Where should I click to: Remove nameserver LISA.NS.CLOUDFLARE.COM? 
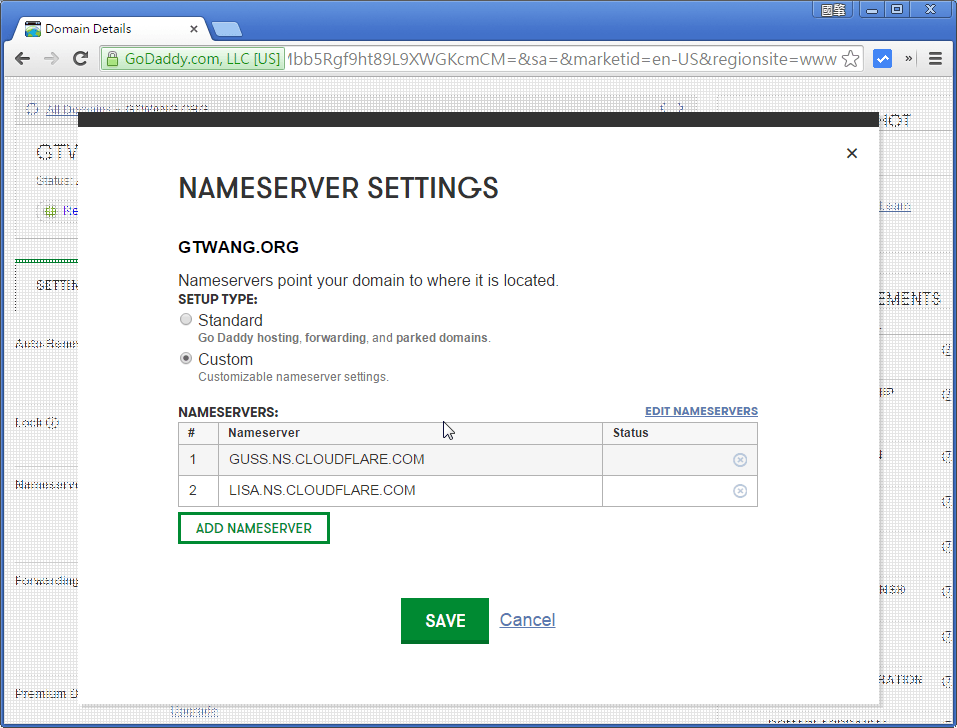click(740, 490)
